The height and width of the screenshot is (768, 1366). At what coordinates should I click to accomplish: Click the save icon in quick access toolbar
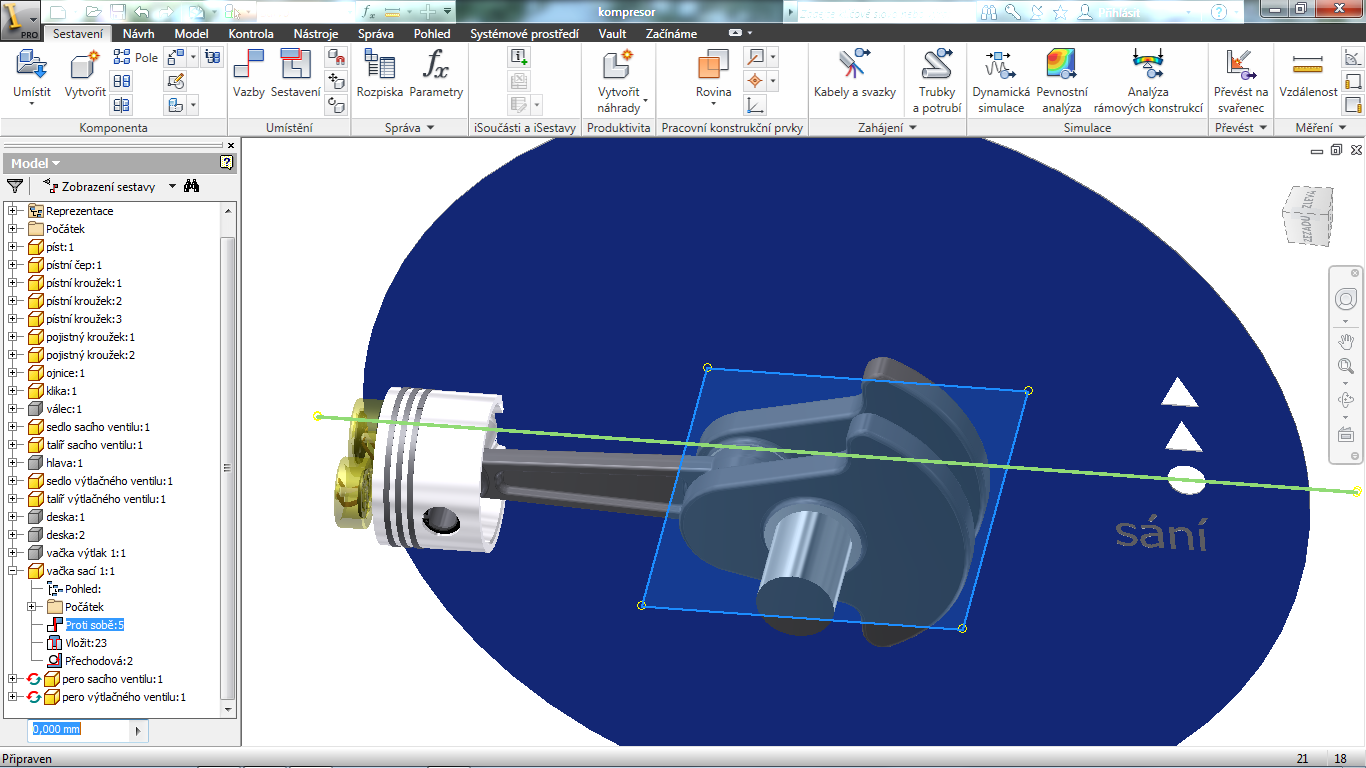pos(118,12)
